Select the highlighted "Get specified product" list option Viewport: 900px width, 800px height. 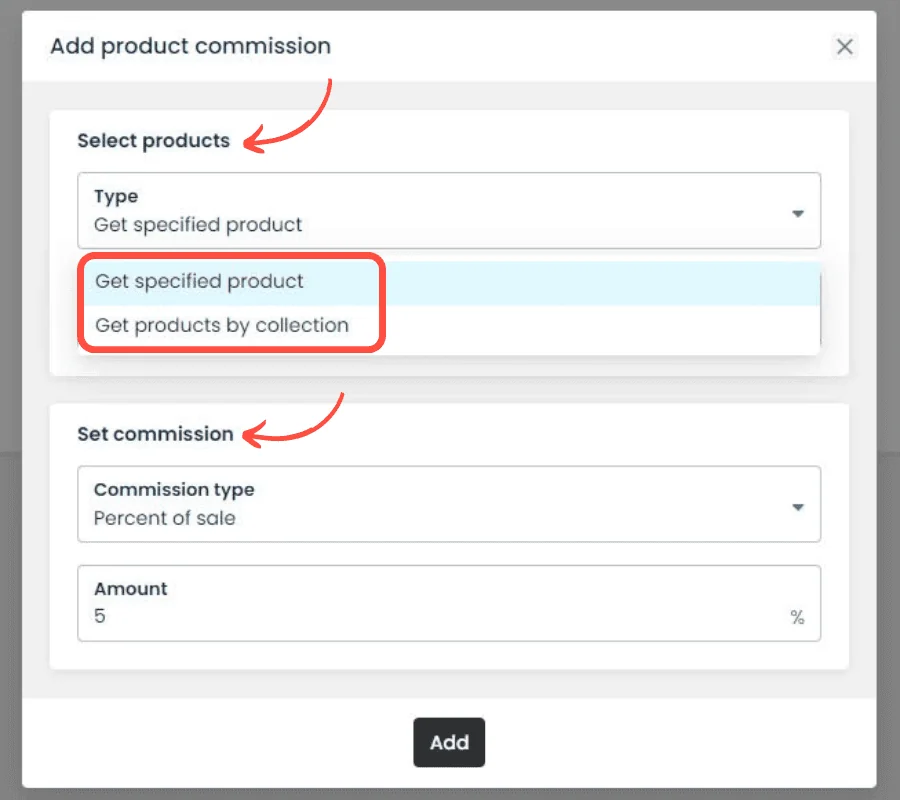click(199, 281)
